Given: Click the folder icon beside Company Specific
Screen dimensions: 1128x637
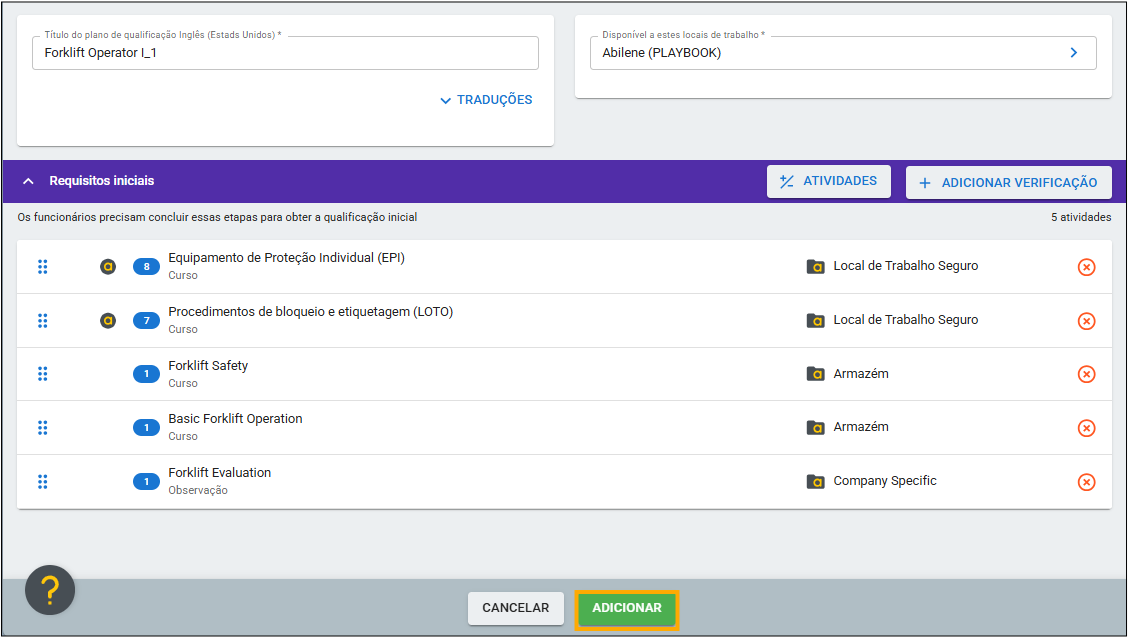Looking at the screenshot, I should tap(816, 482).
